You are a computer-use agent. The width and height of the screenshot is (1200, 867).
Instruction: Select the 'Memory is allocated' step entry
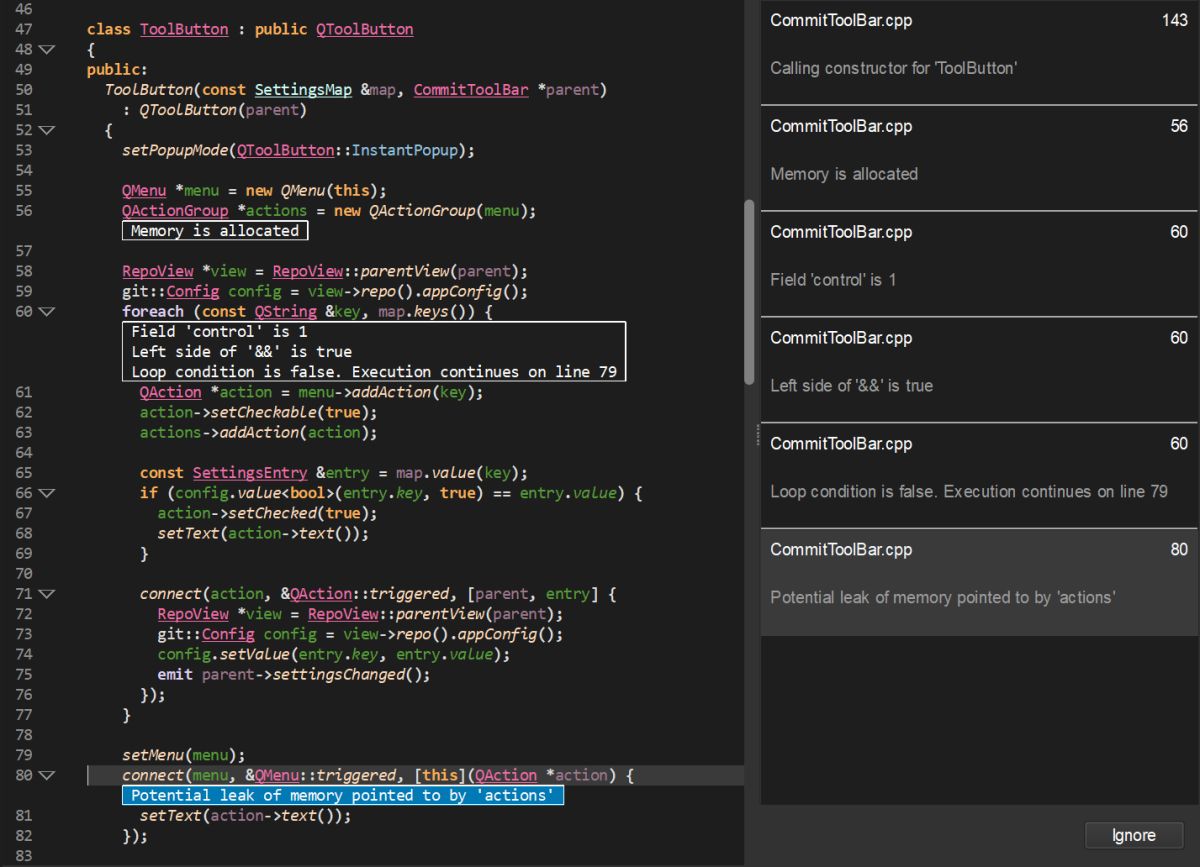[x=979, y=157]
